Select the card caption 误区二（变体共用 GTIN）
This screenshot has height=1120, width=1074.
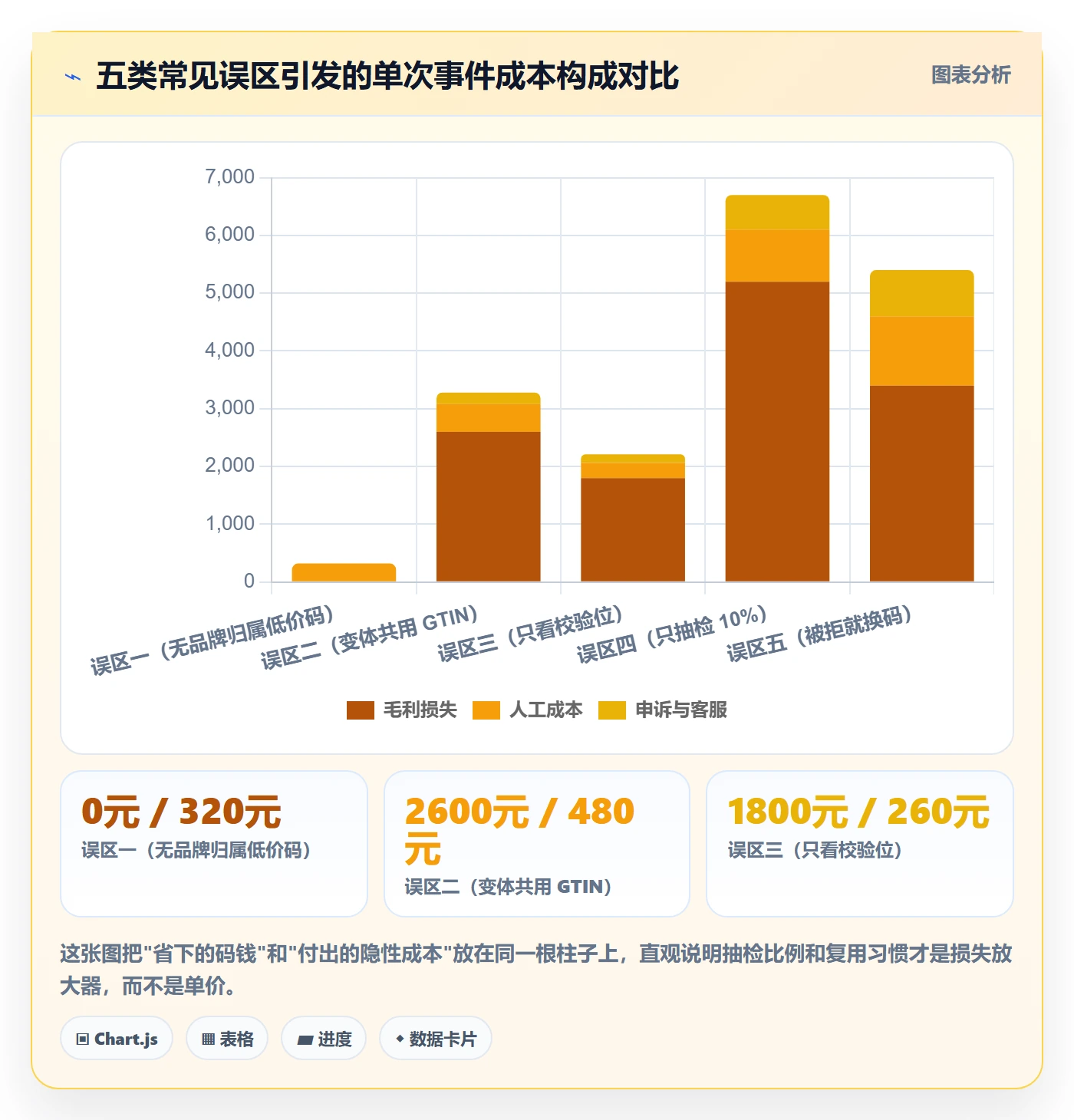coord(508,887)
